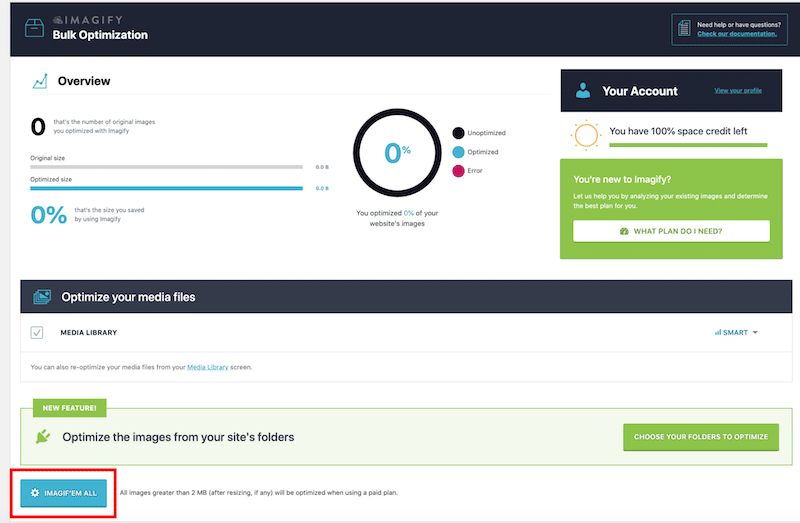
Task: Click the Media Library row label
Action: [89, 333]
